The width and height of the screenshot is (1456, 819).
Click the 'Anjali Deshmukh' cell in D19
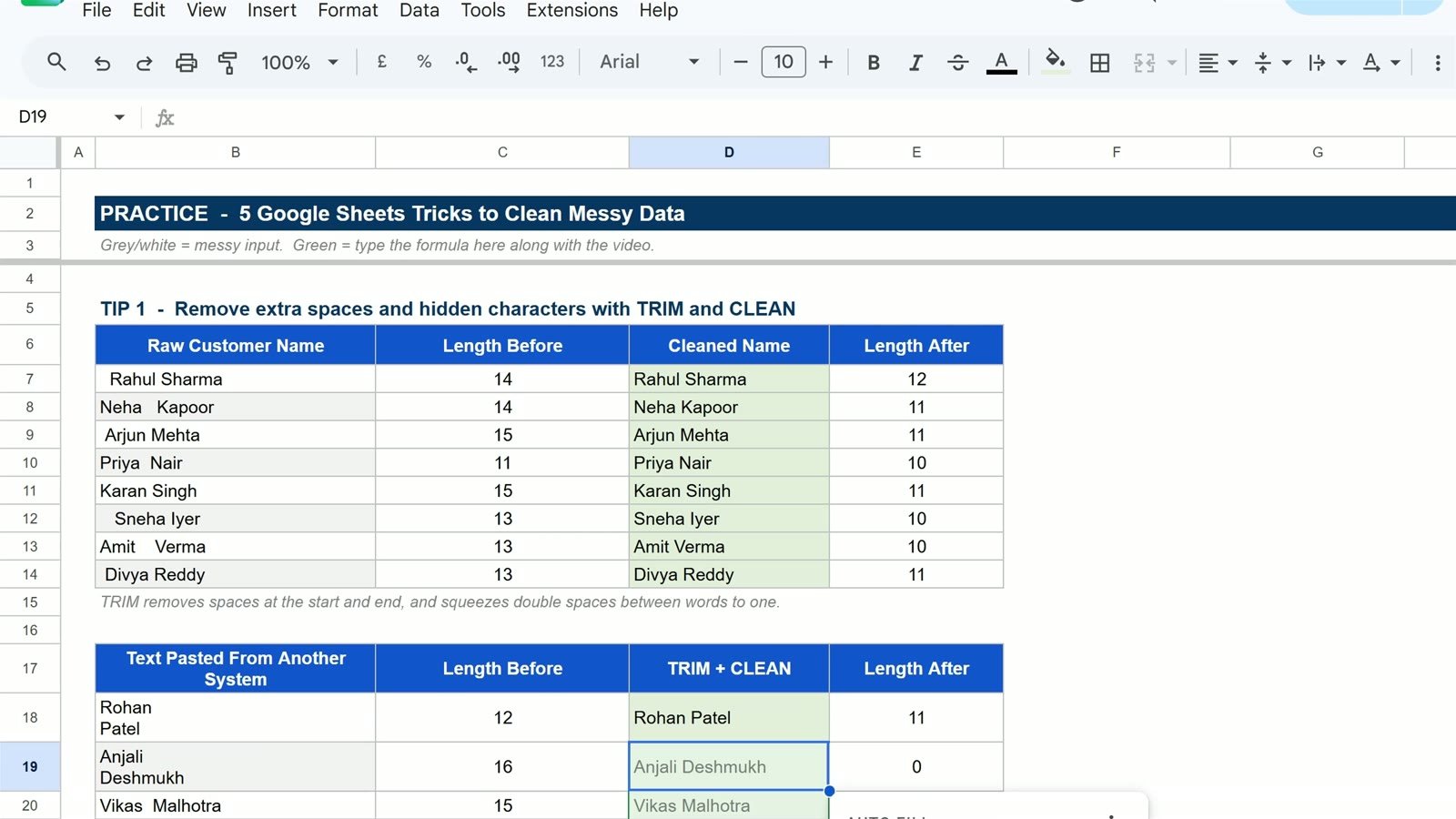729,766
